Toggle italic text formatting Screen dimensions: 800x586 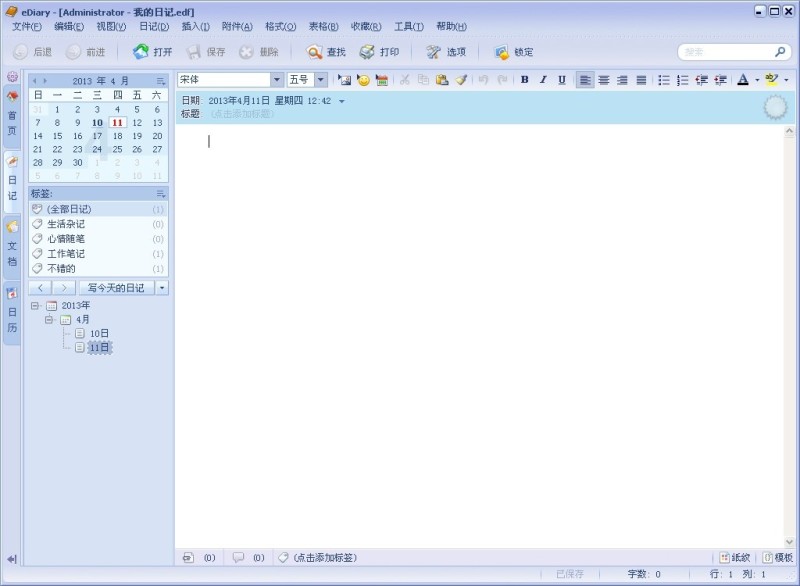click(543, 80)
